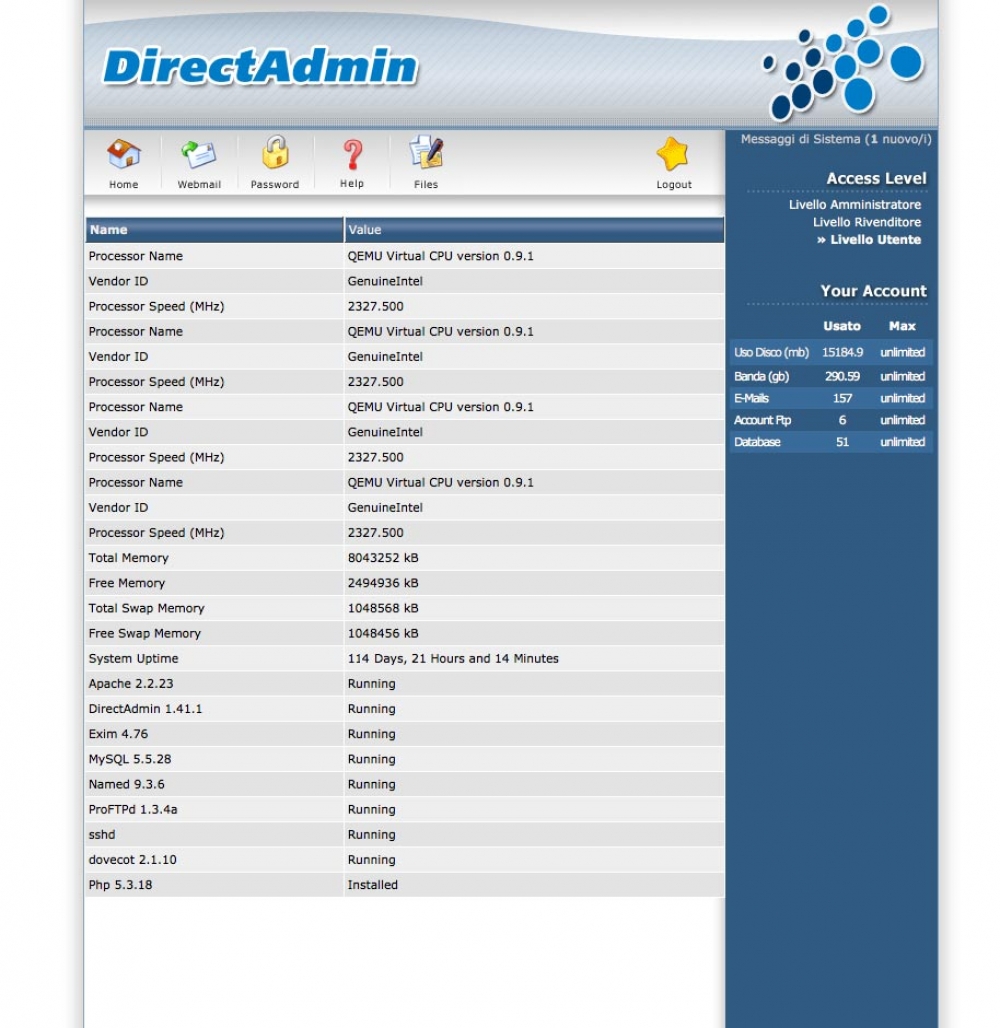The height and width of the screenshot is (1028, 1000).
Task: Click Uso Disco (mb) row label
Action: click(771, 353)
